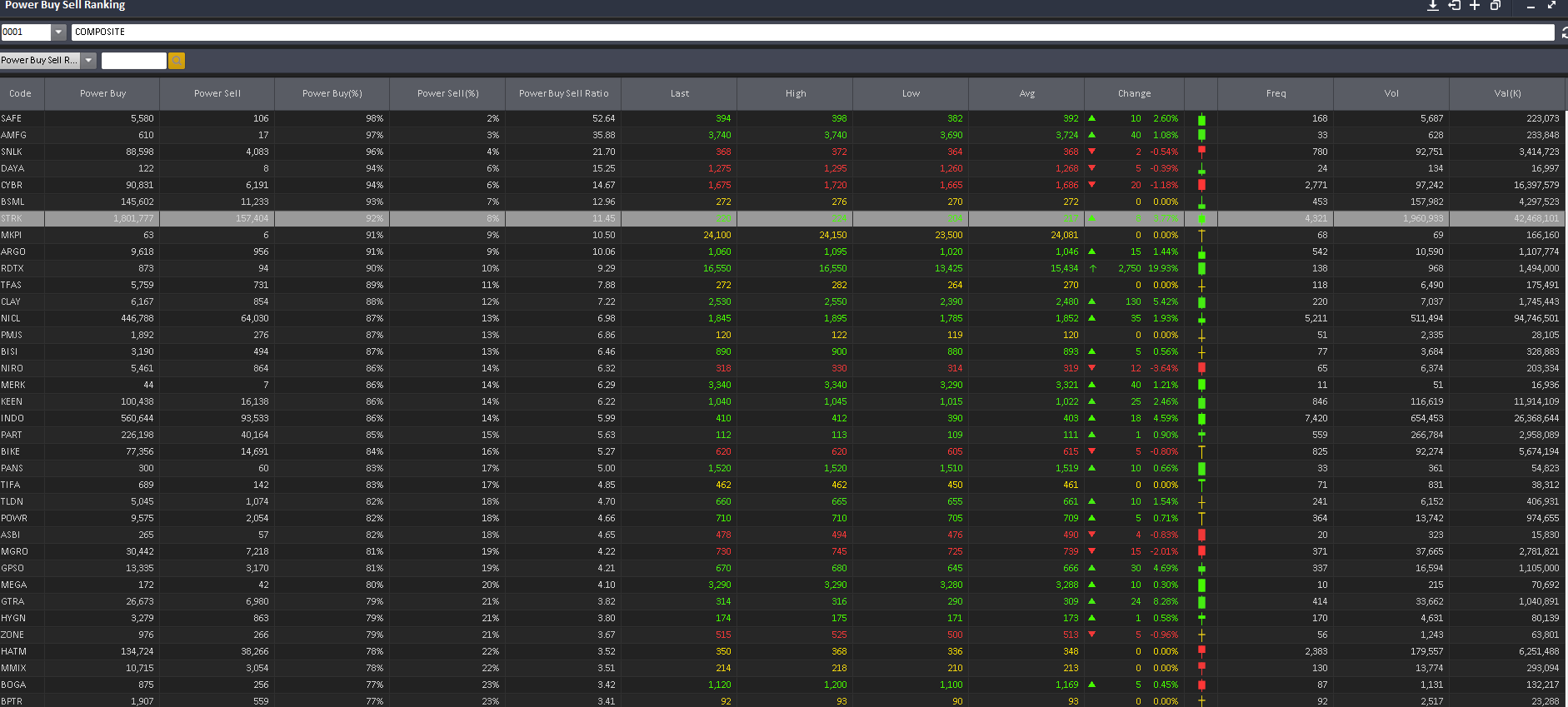Click the Change column header
The height and width of the screenshot is (707, 1568).
pyautogui.click(x=1134, y=94)
